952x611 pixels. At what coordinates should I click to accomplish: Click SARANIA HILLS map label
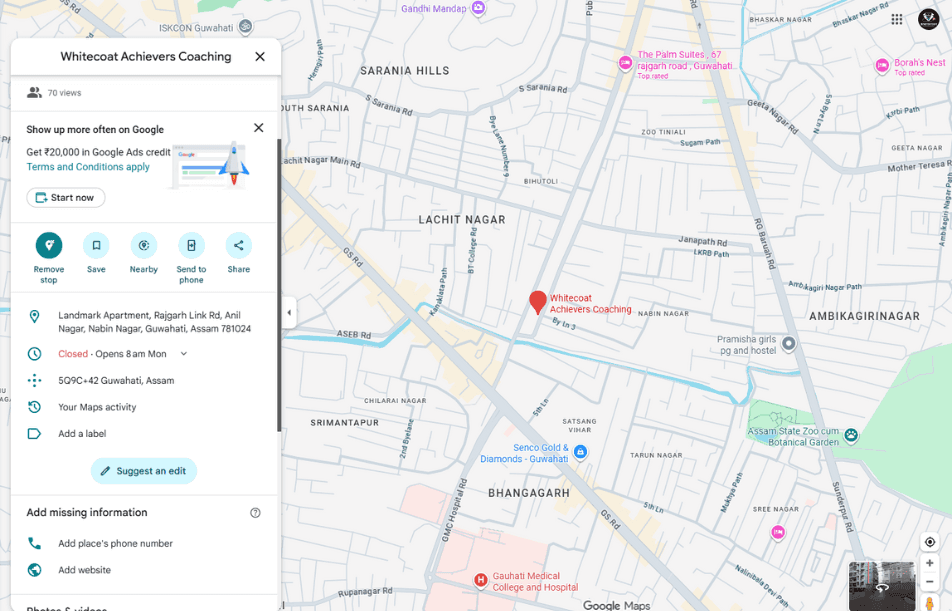coord(405,70)
